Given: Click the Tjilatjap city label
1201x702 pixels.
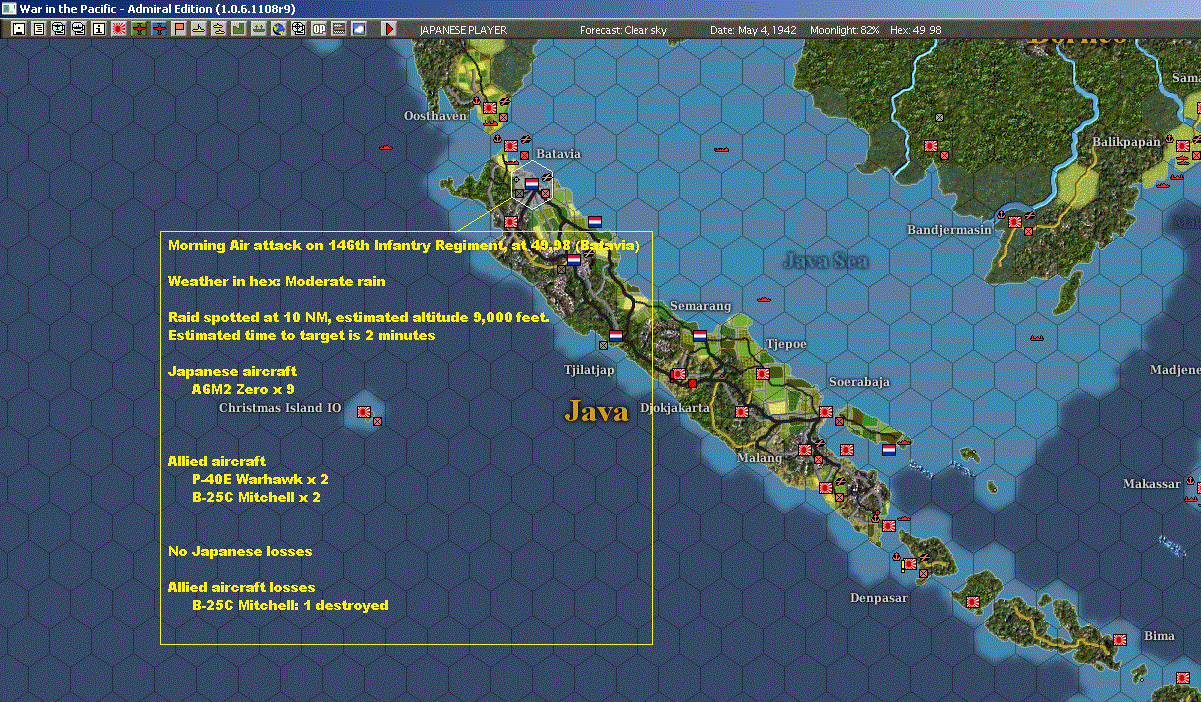Looking at the screenshot, I should pyautogui.click(x=589, y=370).
